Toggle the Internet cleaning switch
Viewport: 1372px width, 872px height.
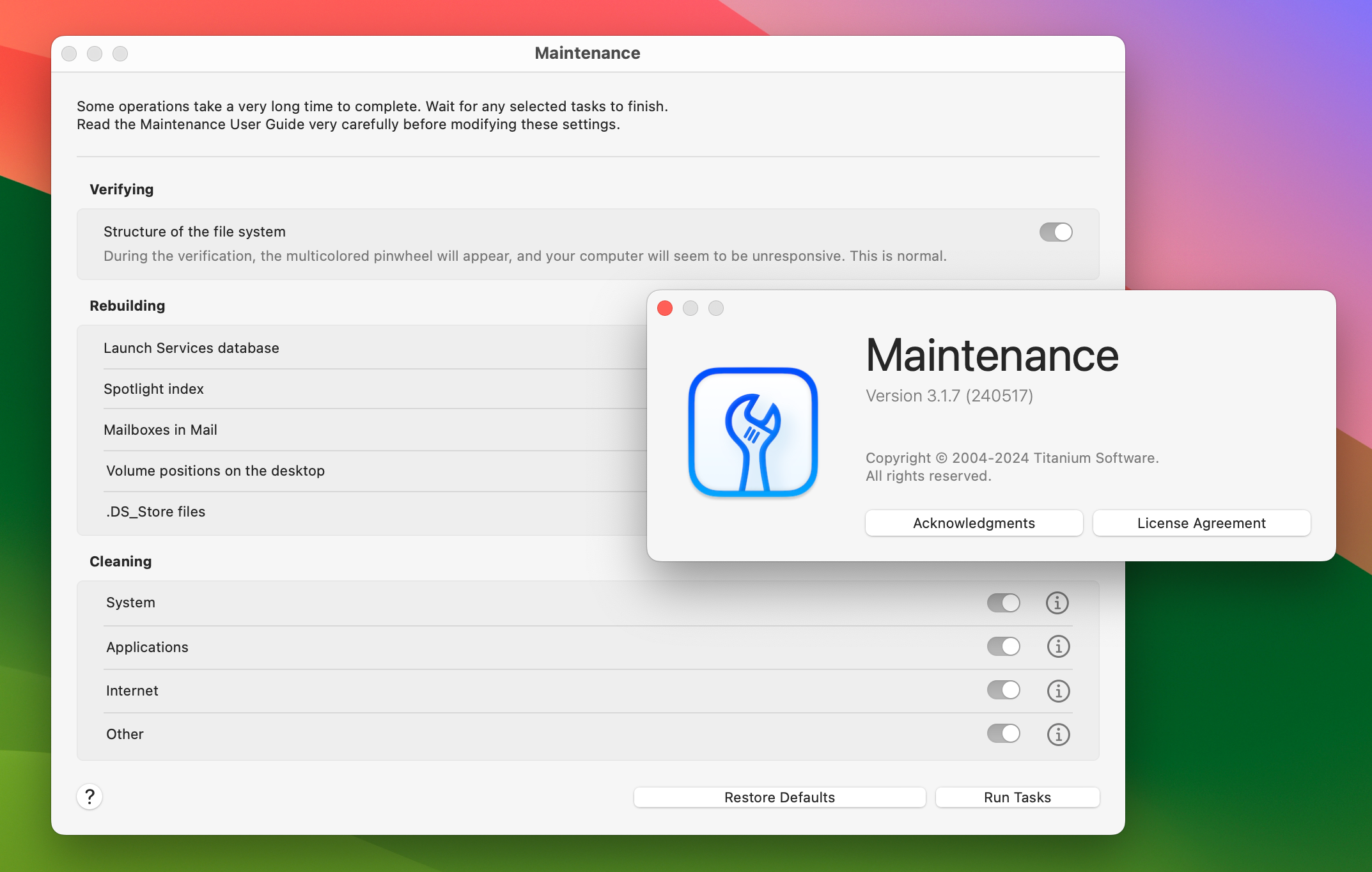[x=1004, y=690]
